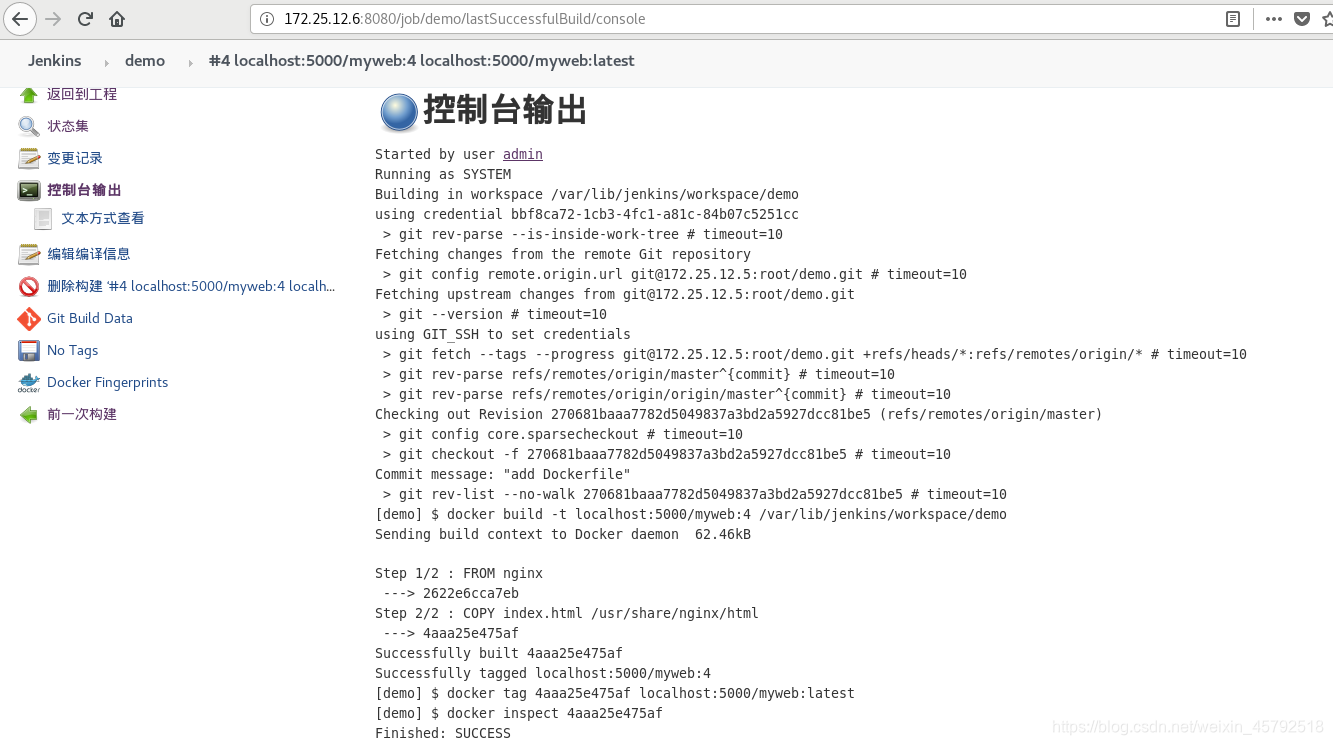1333x745 pixels.
Task: Open 编辑编译信息 link
Action: (89, 254)
